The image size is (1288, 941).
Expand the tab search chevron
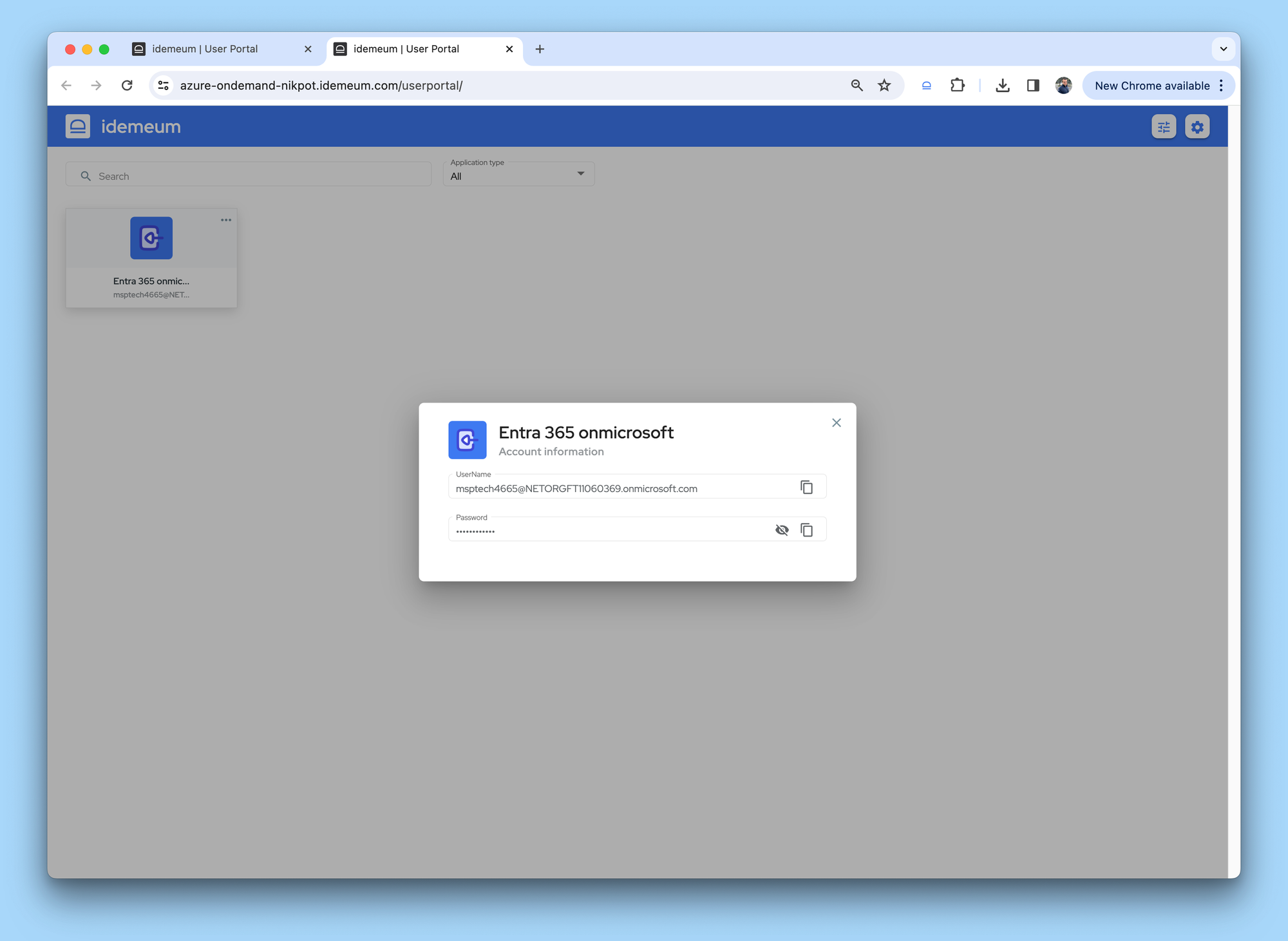point(1223,49)
